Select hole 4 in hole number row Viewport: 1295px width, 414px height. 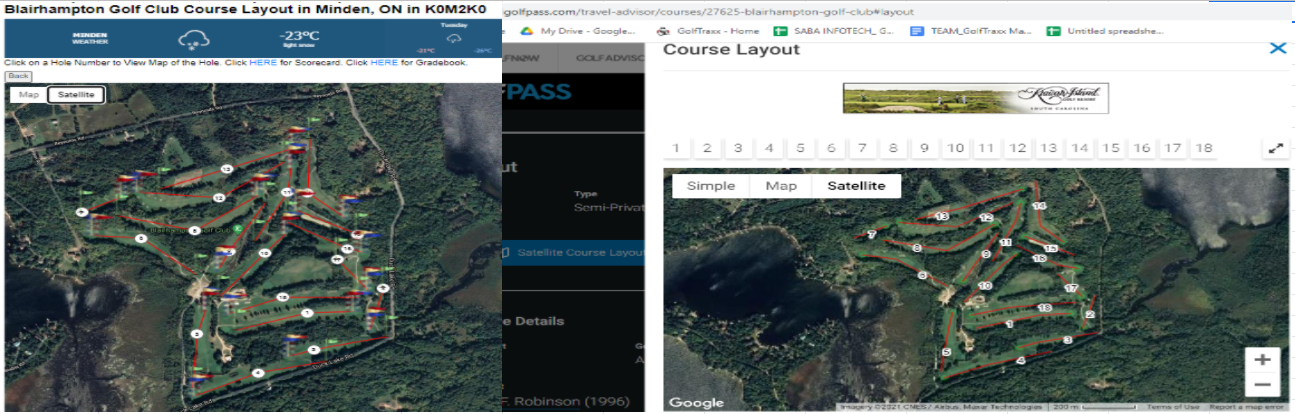pos(769,148)
